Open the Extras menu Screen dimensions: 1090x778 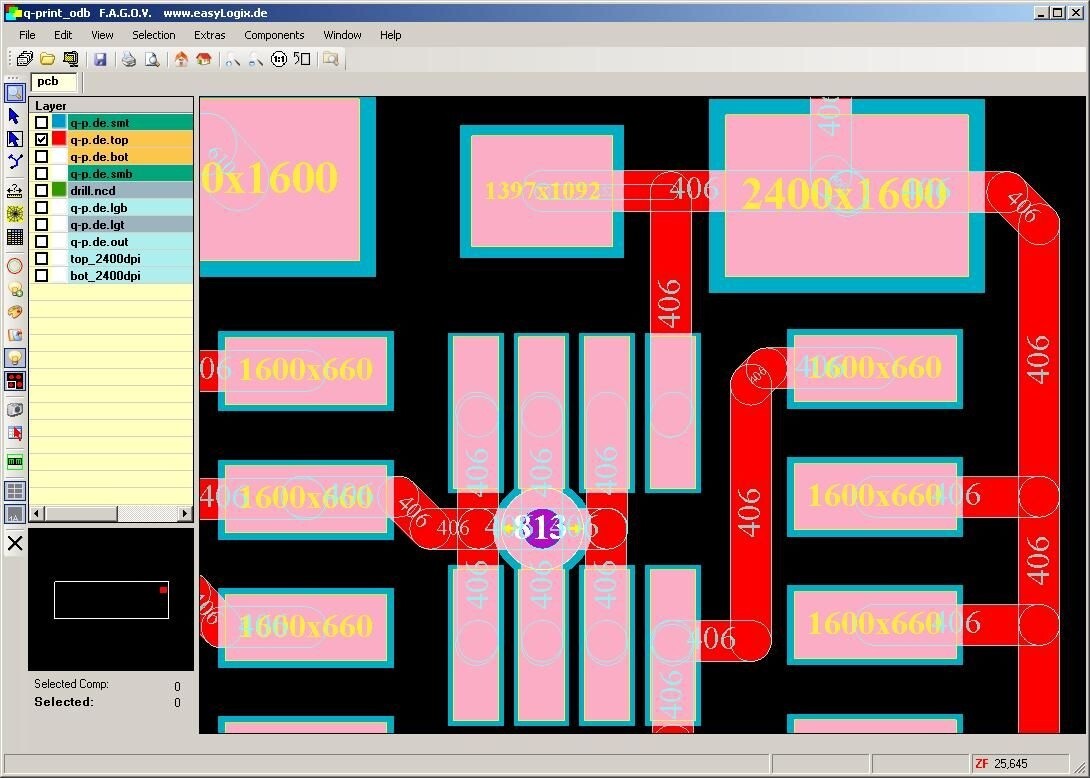209,34
